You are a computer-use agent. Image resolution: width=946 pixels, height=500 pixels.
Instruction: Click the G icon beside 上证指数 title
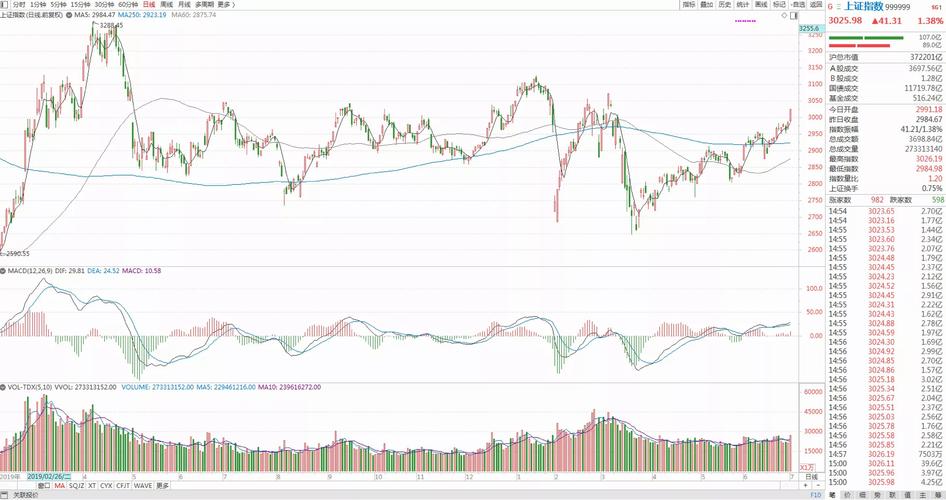point(830,6)
